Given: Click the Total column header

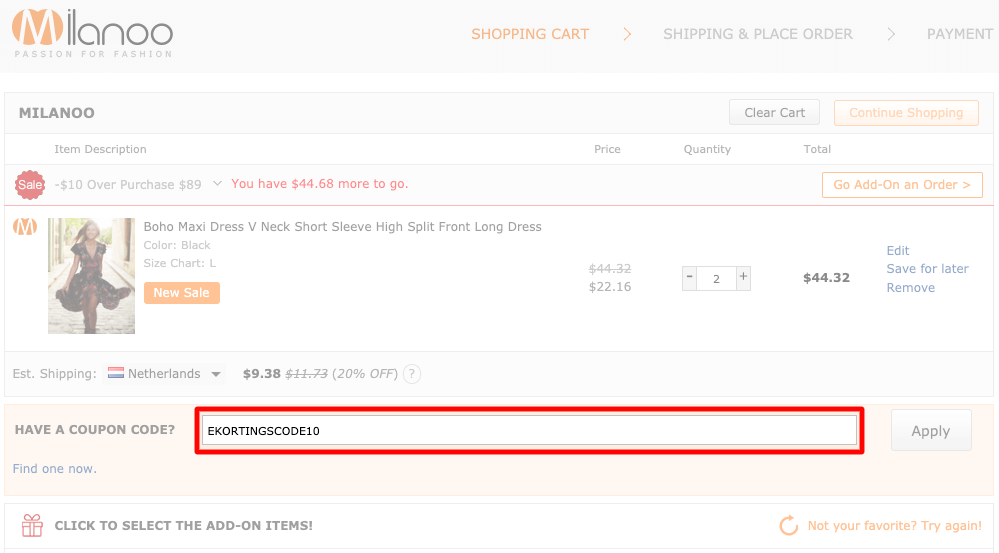Looking at the screenshot, I should (x=817, y=149).
